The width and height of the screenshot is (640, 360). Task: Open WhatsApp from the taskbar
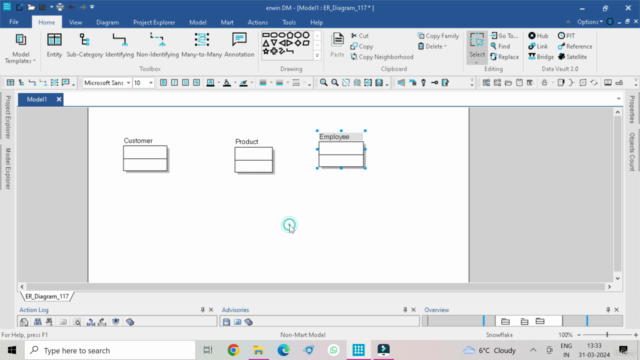click(333, 350)
